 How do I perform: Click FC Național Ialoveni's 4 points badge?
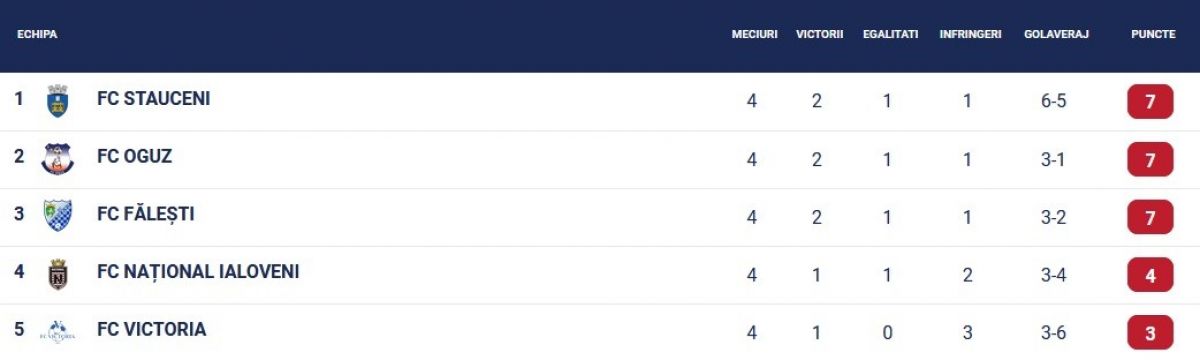click(1150, 275)
